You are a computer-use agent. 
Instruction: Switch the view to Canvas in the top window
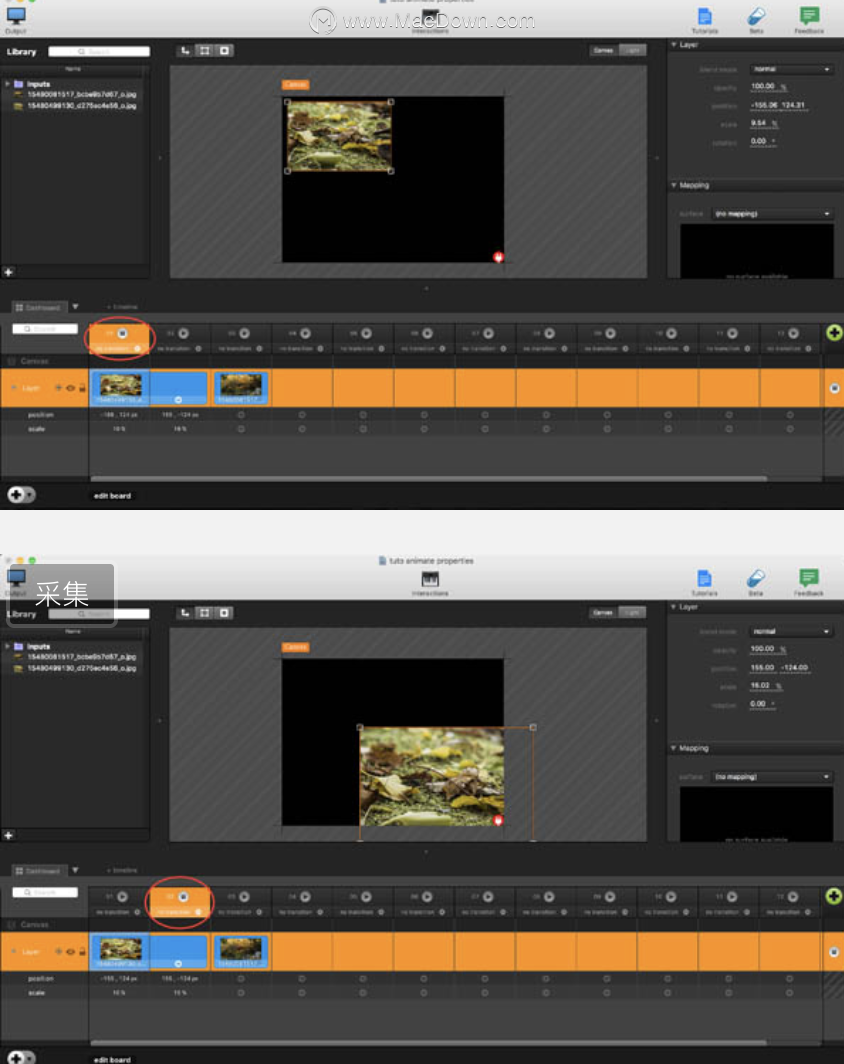click(603, 50)
